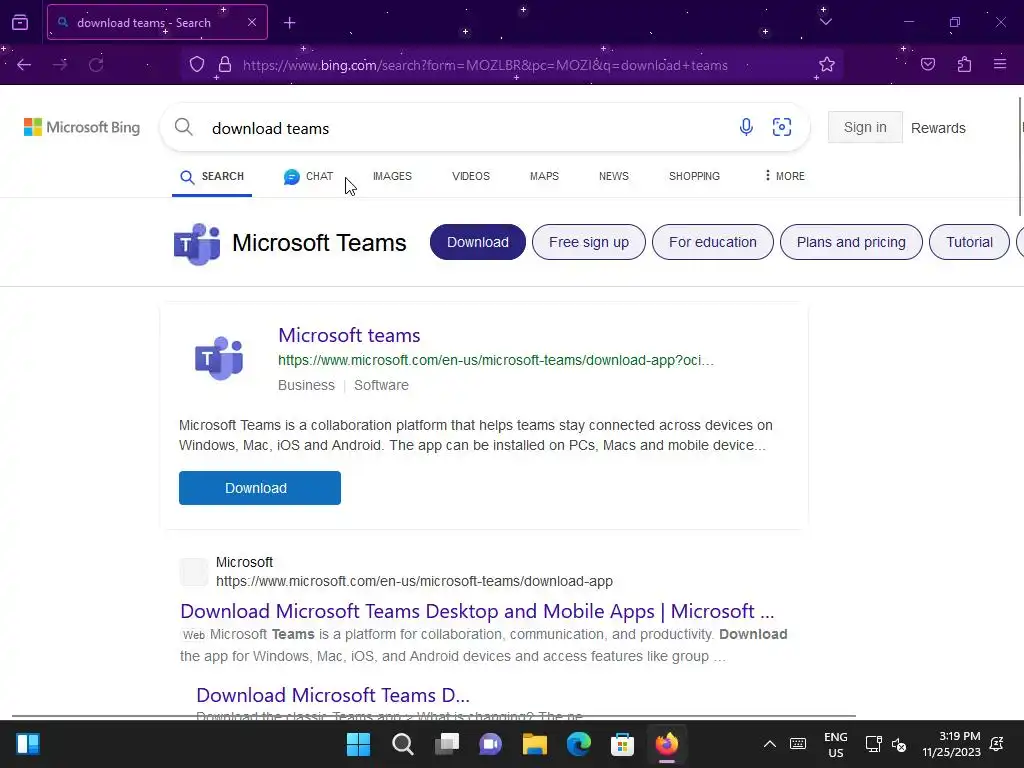Open visual search camera icon
The width and height of the screenshot is (1024, 768).
pos(782,127)
